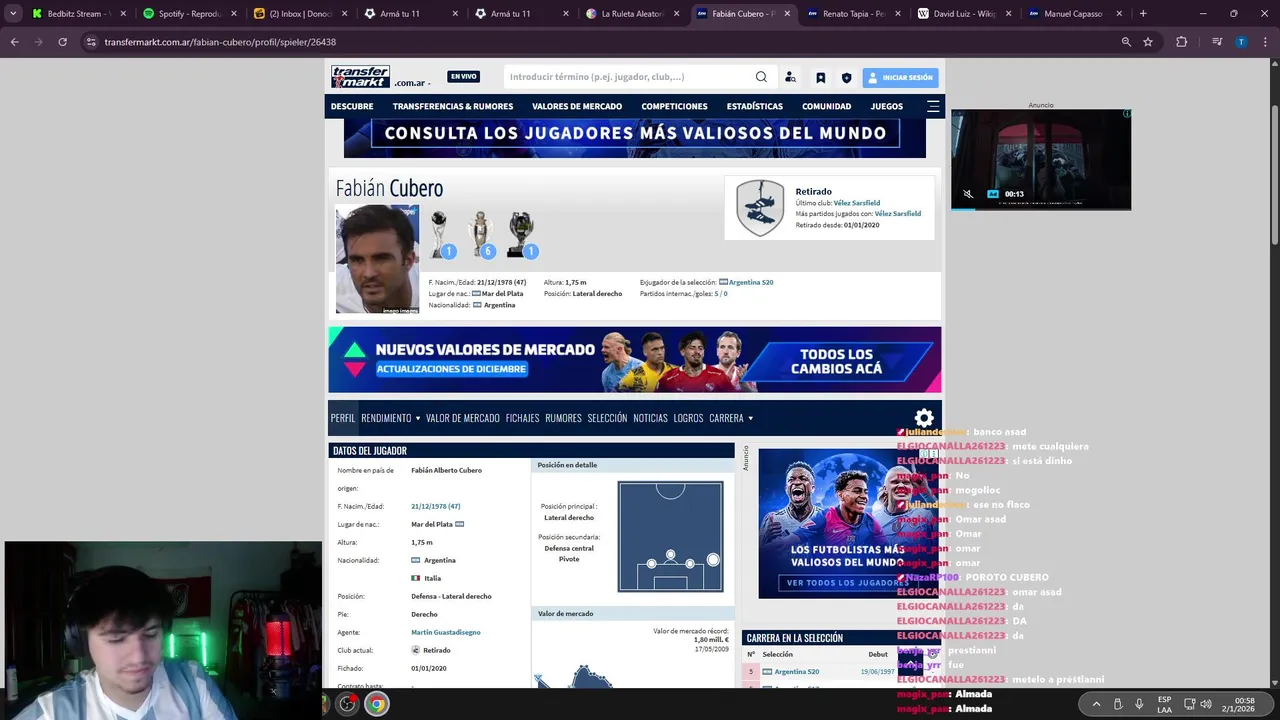
Task: Click Ver Todos Los Jugadores ad button
Action: click(x=848, y=583)
